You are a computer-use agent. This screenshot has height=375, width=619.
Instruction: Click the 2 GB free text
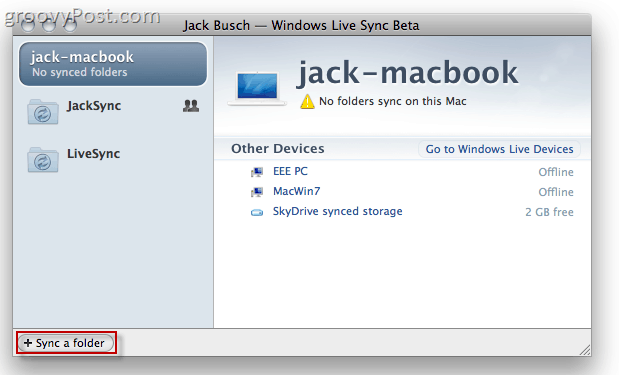(x=549, y=212)
